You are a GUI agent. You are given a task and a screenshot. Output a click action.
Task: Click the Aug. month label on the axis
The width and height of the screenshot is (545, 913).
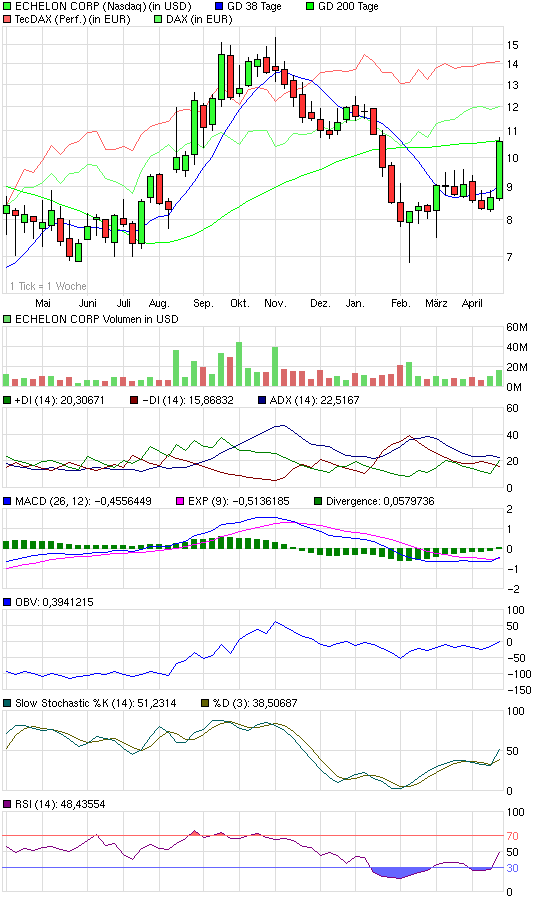(x=159, y=303)
